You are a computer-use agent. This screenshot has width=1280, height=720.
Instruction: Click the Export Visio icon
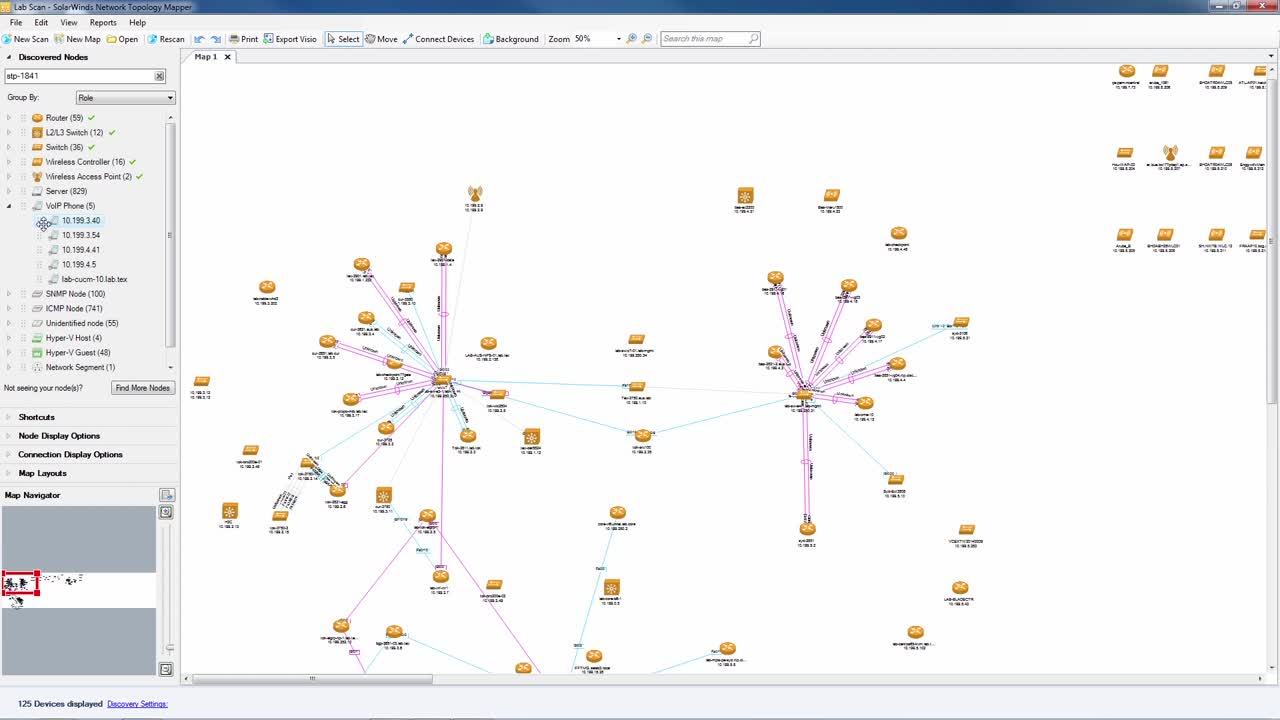pyautogui.click(x=289, y=39)
